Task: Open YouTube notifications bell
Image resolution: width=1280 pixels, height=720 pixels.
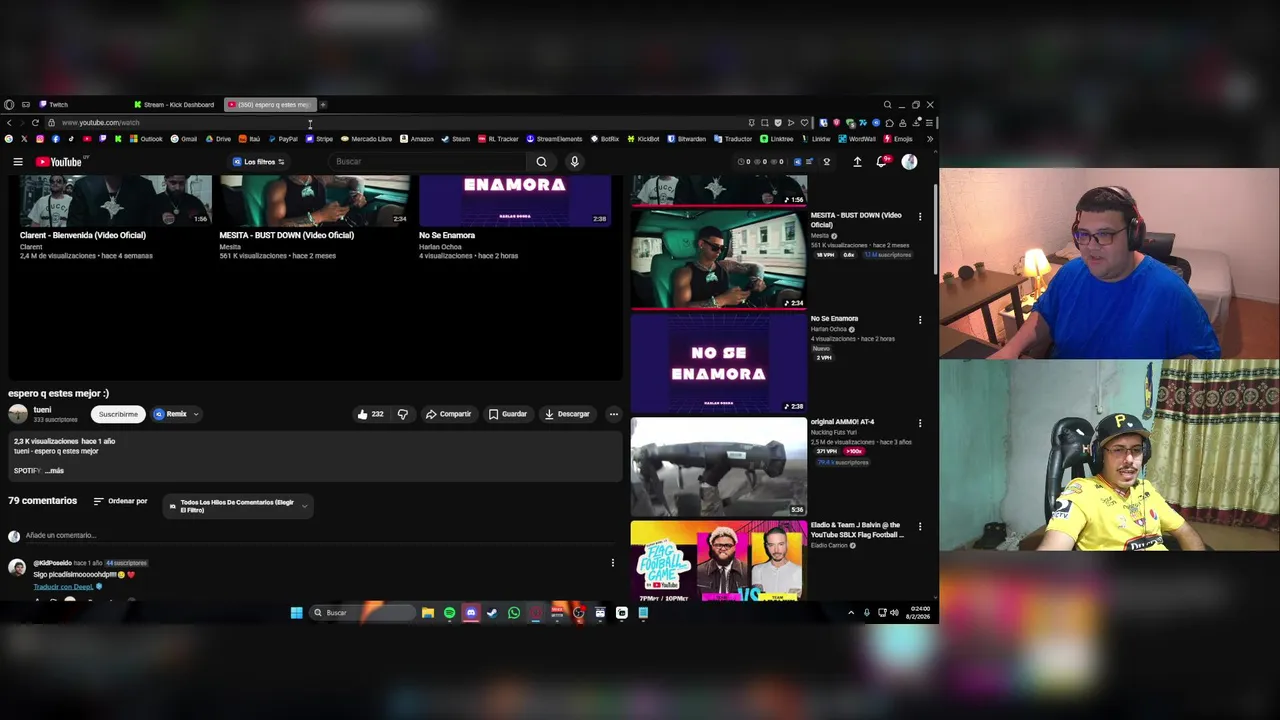Action: point(882,162)
